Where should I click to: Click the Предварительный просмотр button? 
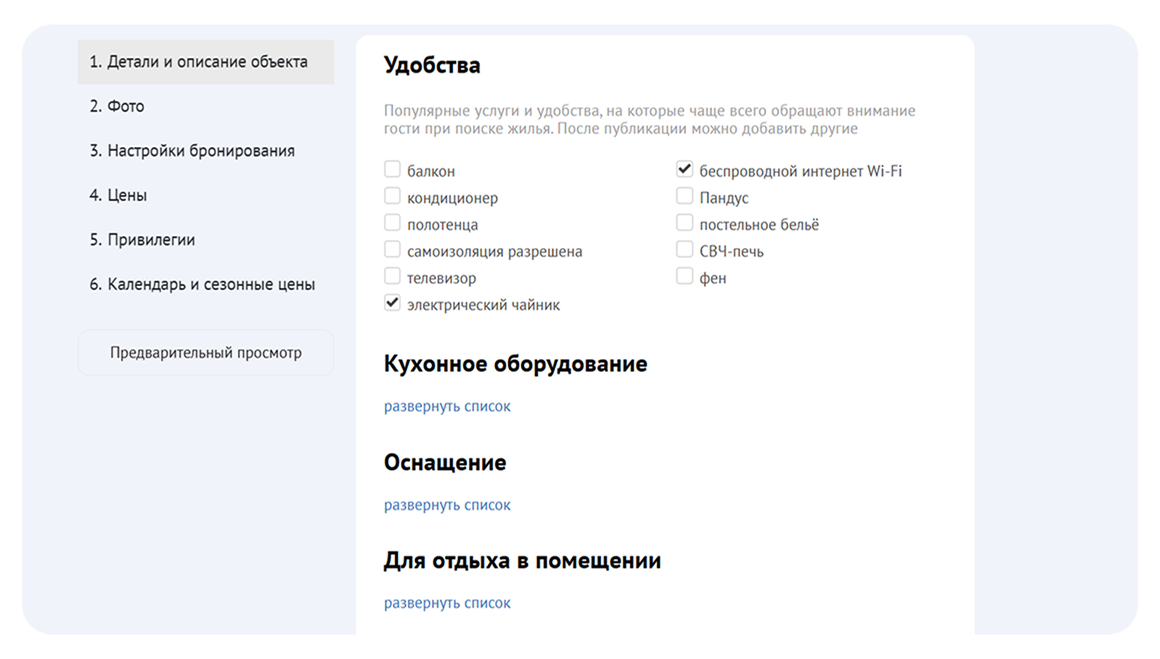tap(206, 352)
